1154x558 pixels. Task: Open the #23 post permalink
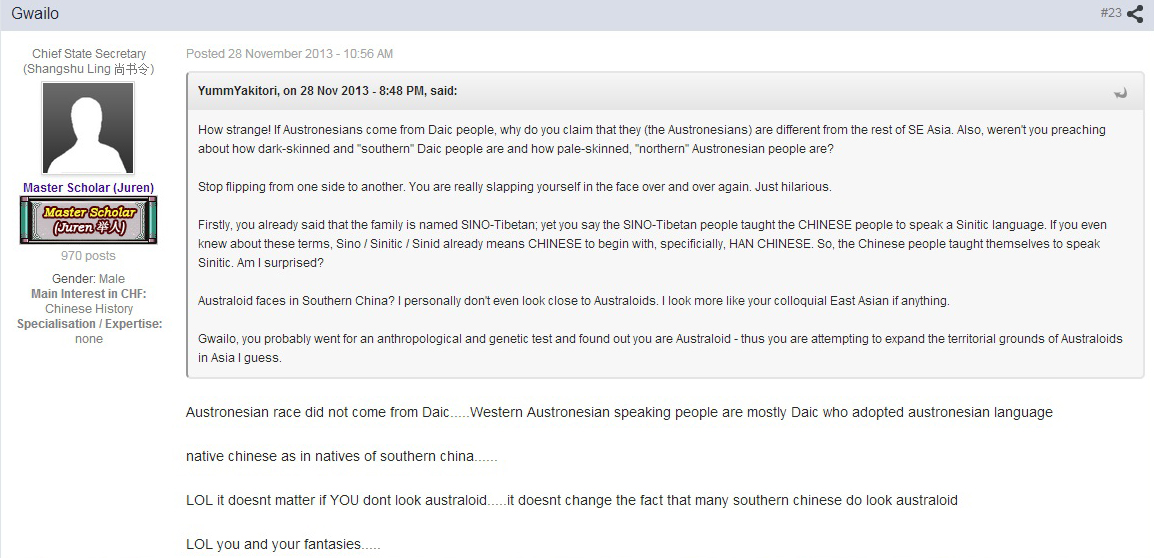point(1111,13)
